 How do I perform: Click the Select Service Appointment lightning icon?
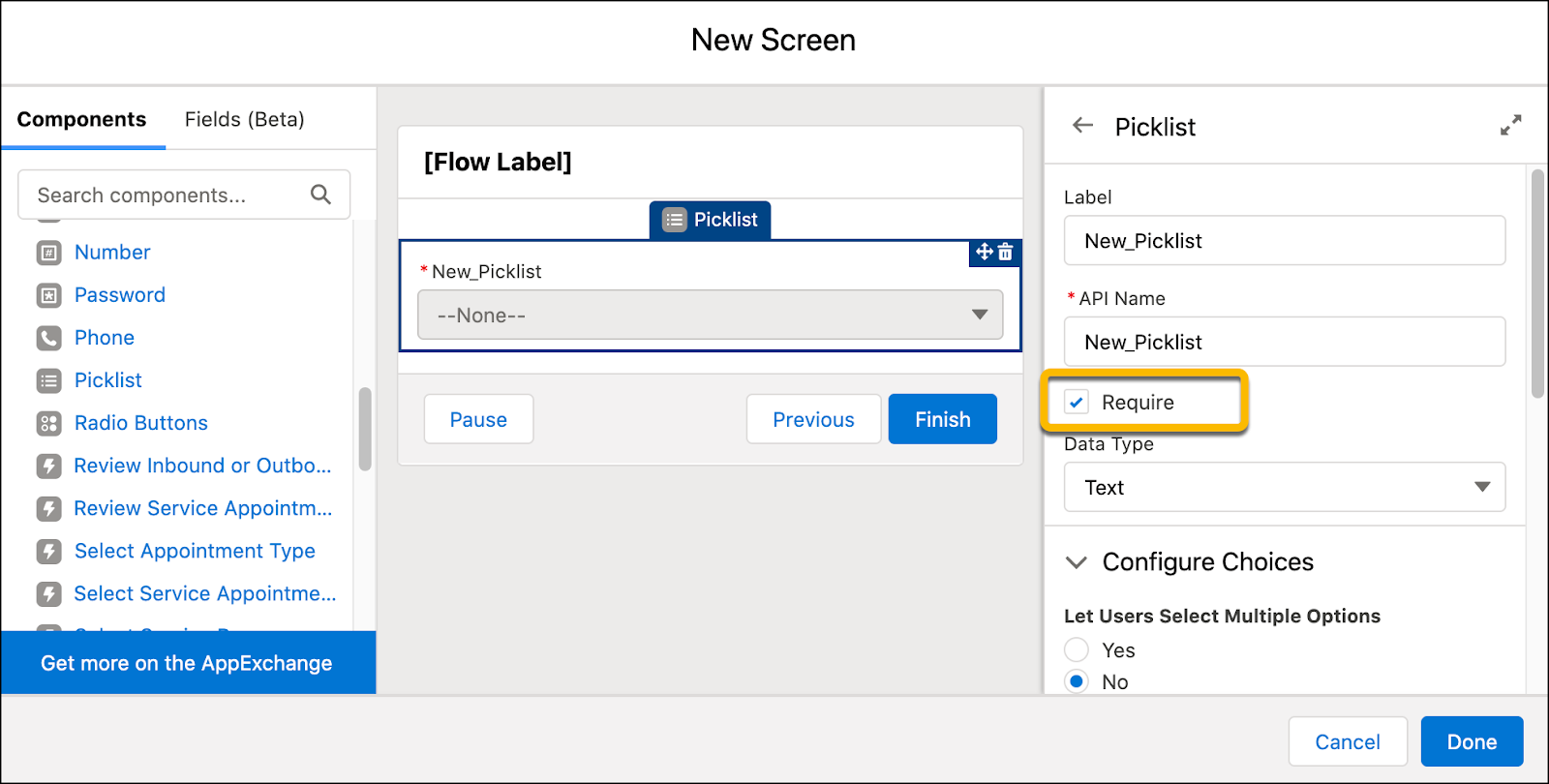[48, 593]
